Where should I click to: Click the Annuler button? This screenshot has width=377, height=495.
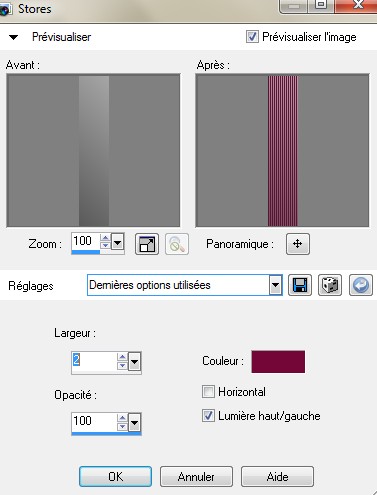click(x=196, y=476)
